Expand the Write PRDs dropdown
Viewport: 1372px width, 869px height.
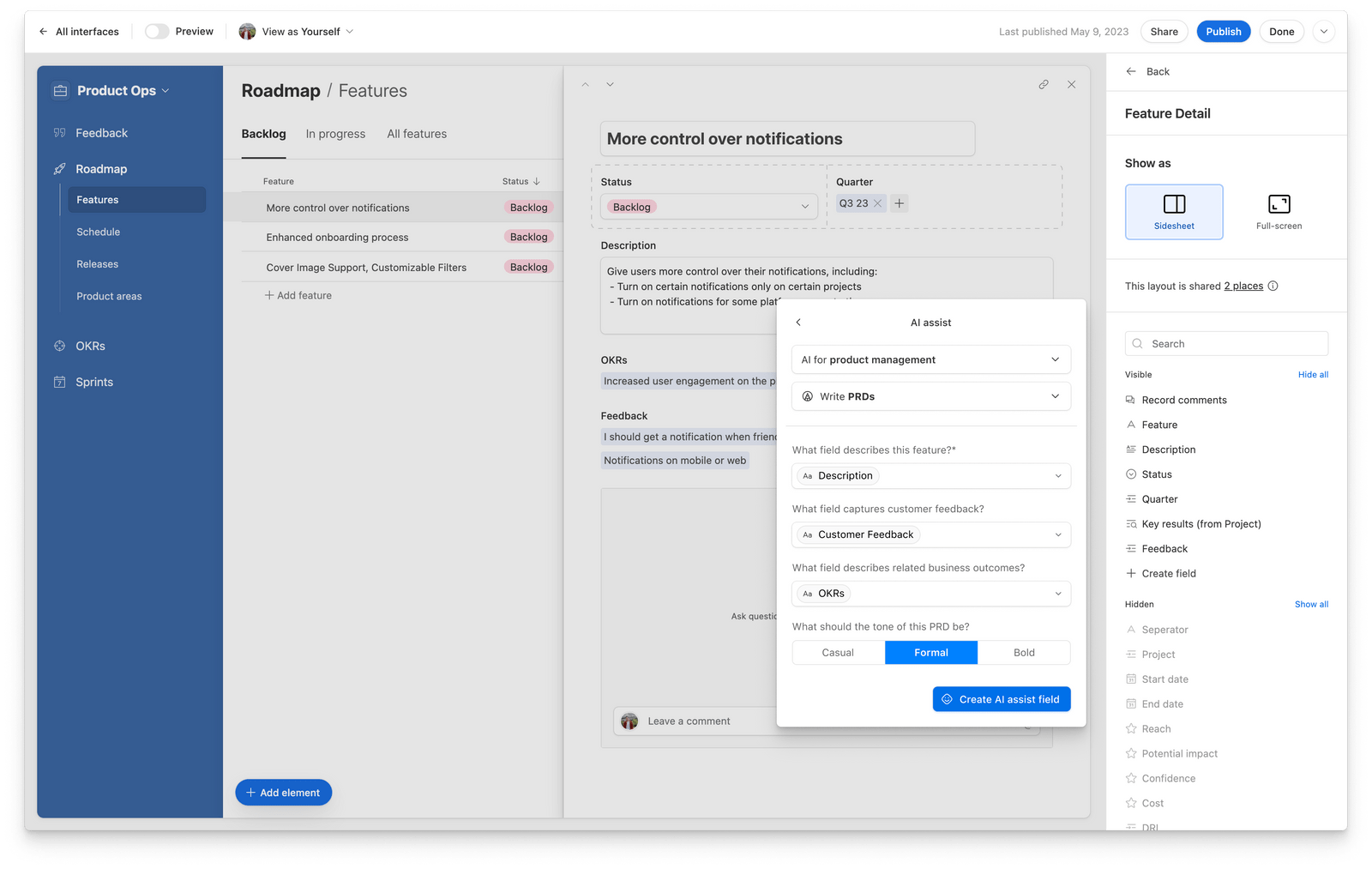(930, 396)
